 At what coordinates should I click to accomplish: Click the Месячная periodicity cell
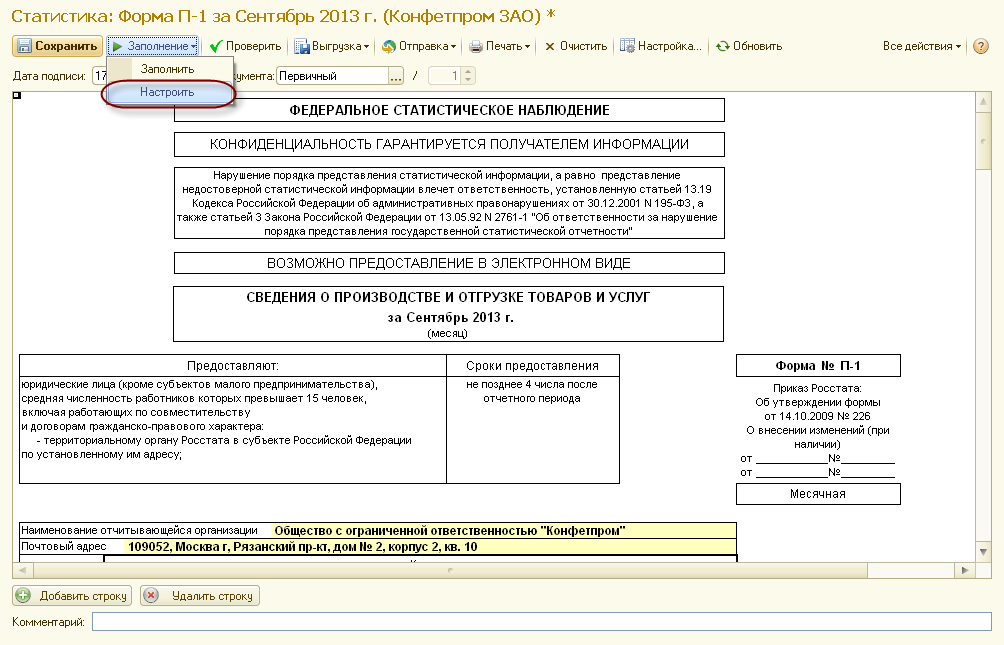[x=818, y=494]
